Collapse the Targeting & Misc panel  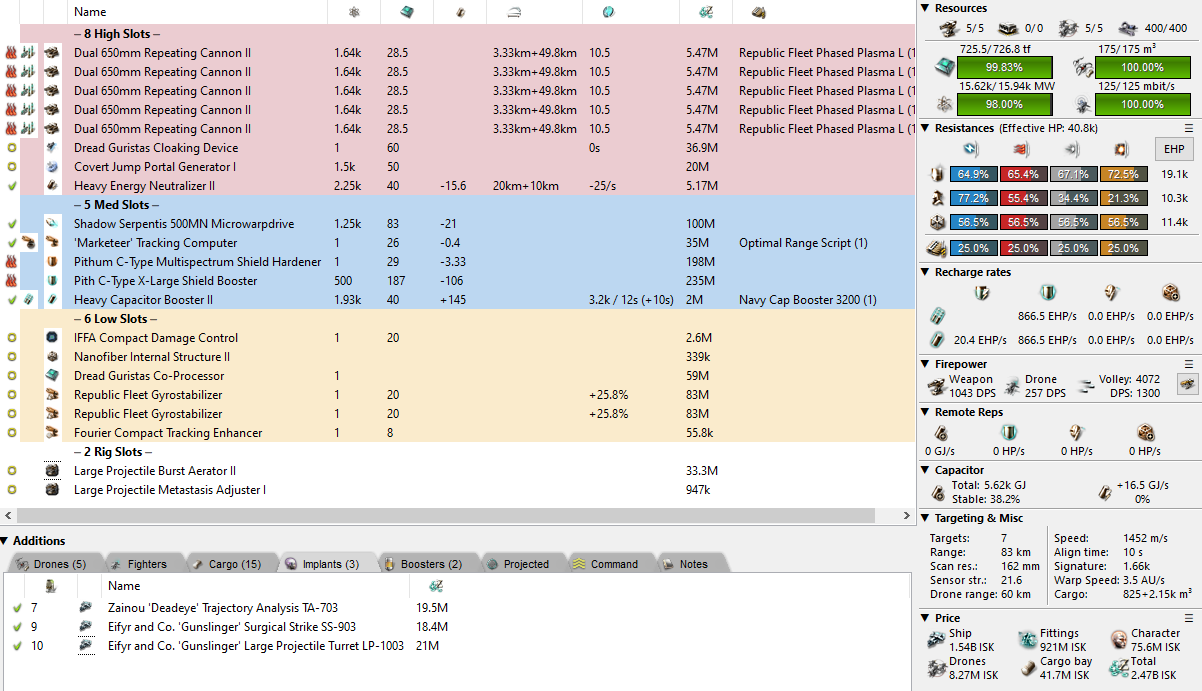pos(925,518)
